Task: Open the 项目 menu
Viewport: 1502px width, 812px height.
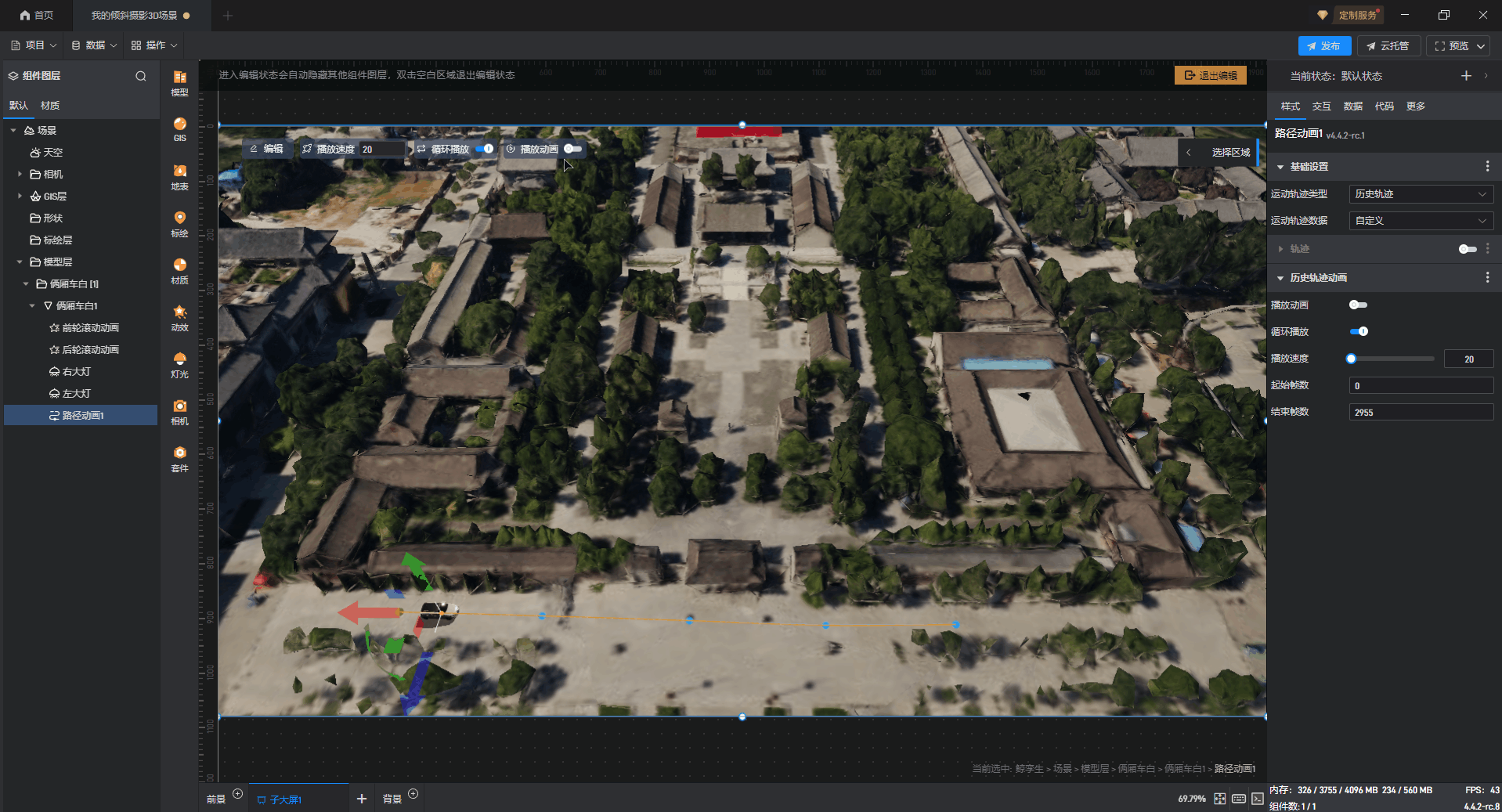Action: pyautogui.click(x=34, y=45)
